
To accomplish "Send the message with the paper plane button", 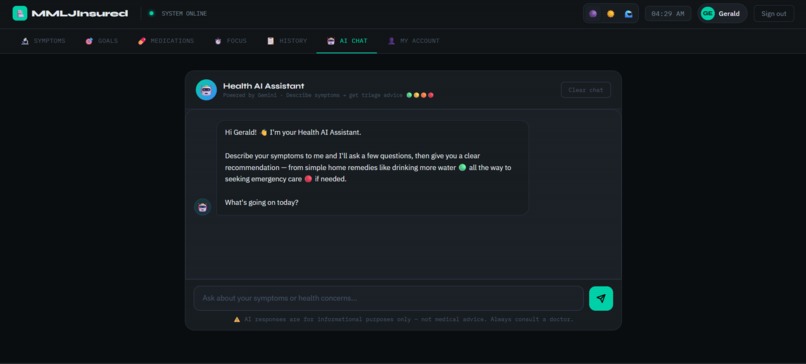I will 601,298.
